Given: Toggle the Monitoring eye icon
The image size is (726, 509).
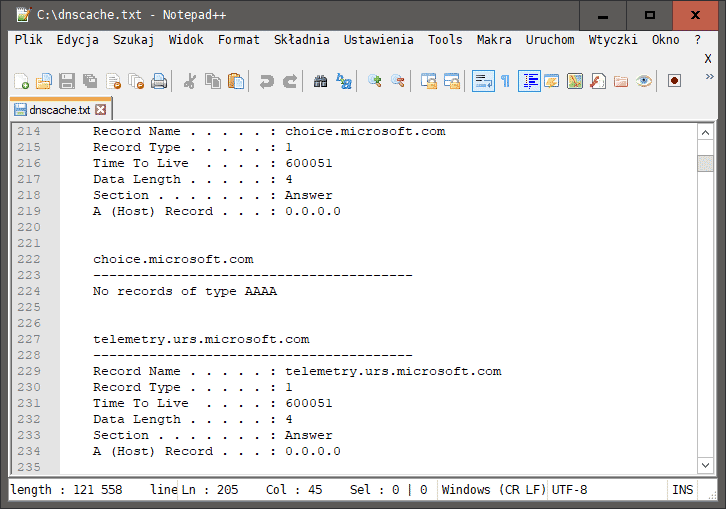Looking at the screenshot, I should click(644, 81).
